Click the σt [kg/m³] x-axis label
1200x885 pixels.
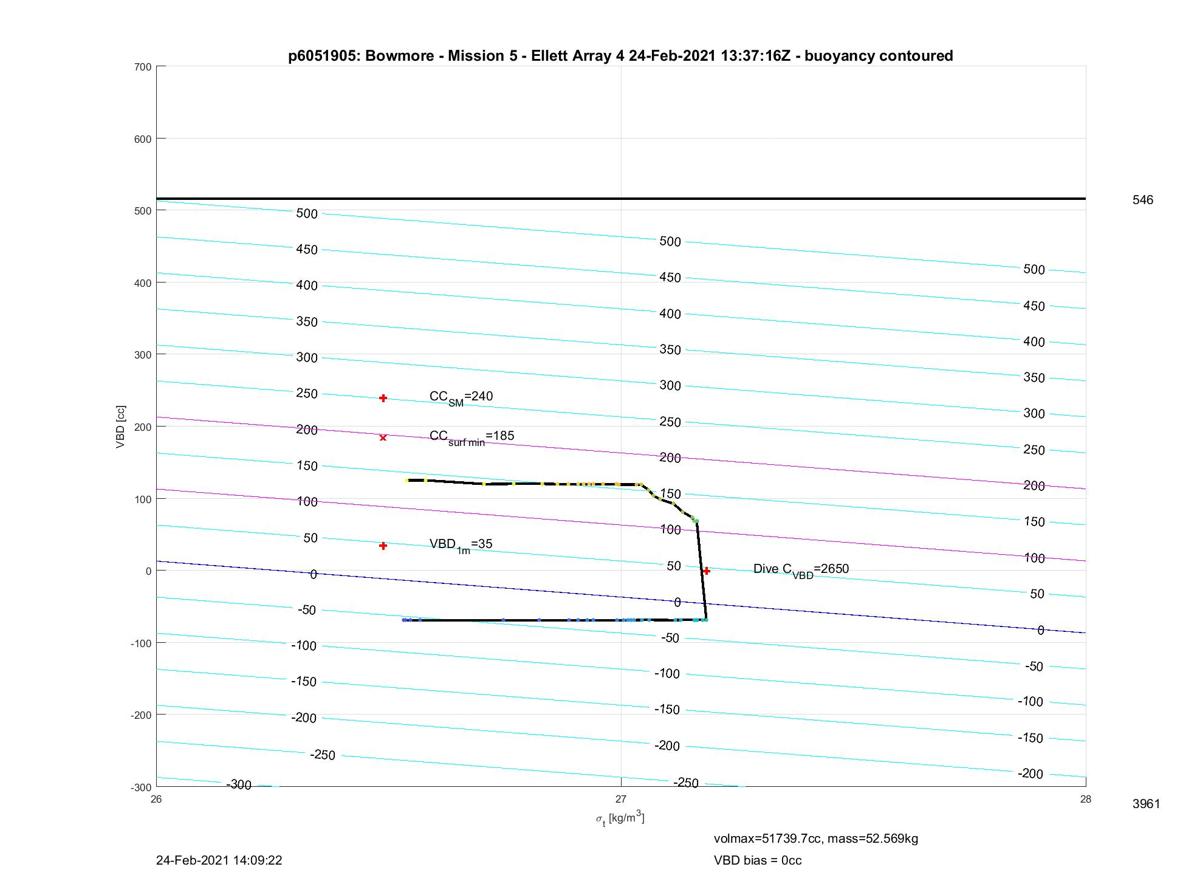tap(620, 818)
